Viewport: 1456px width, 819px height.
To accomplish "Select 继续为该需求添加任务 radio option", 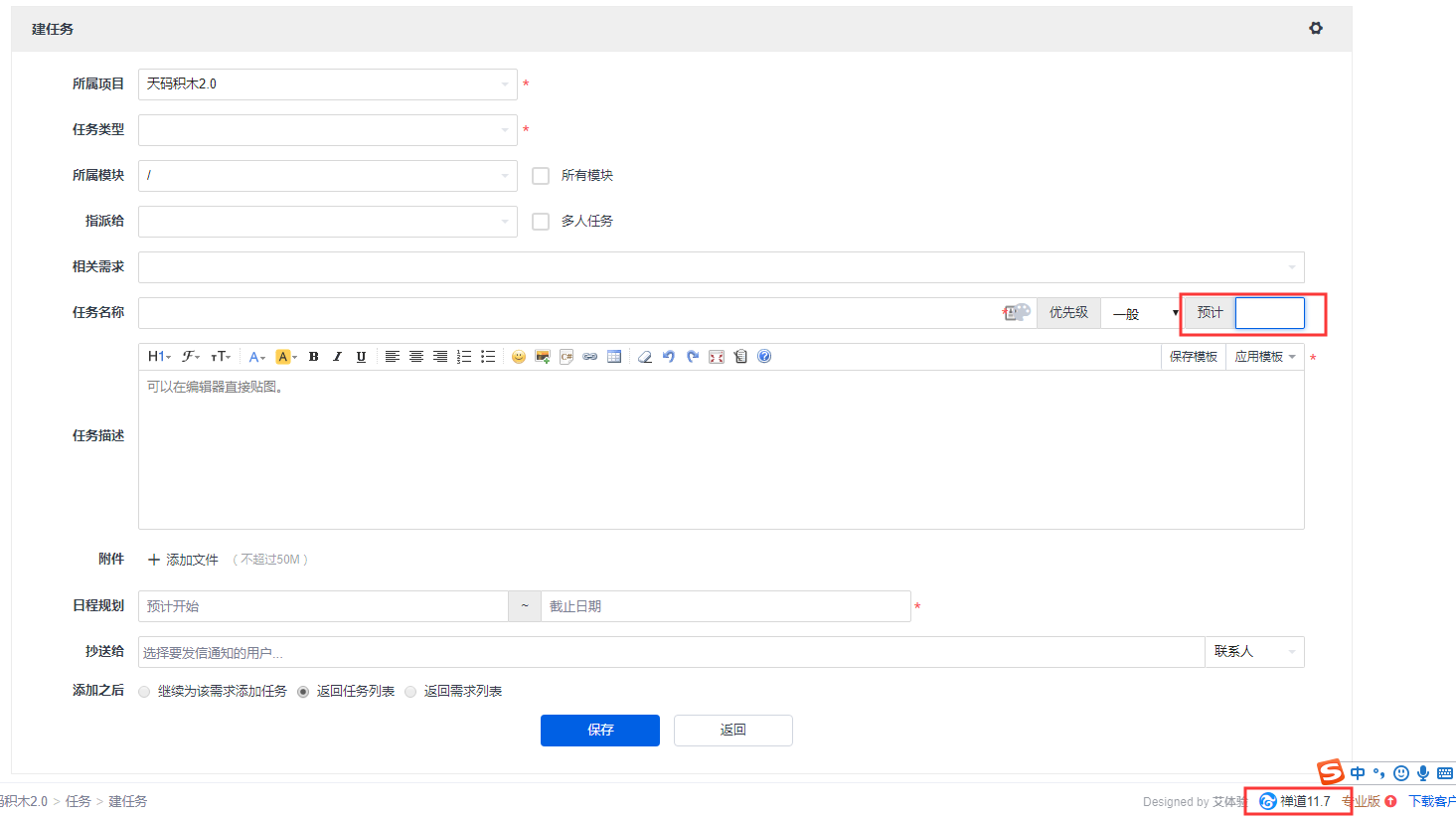I will pos(145,692).
